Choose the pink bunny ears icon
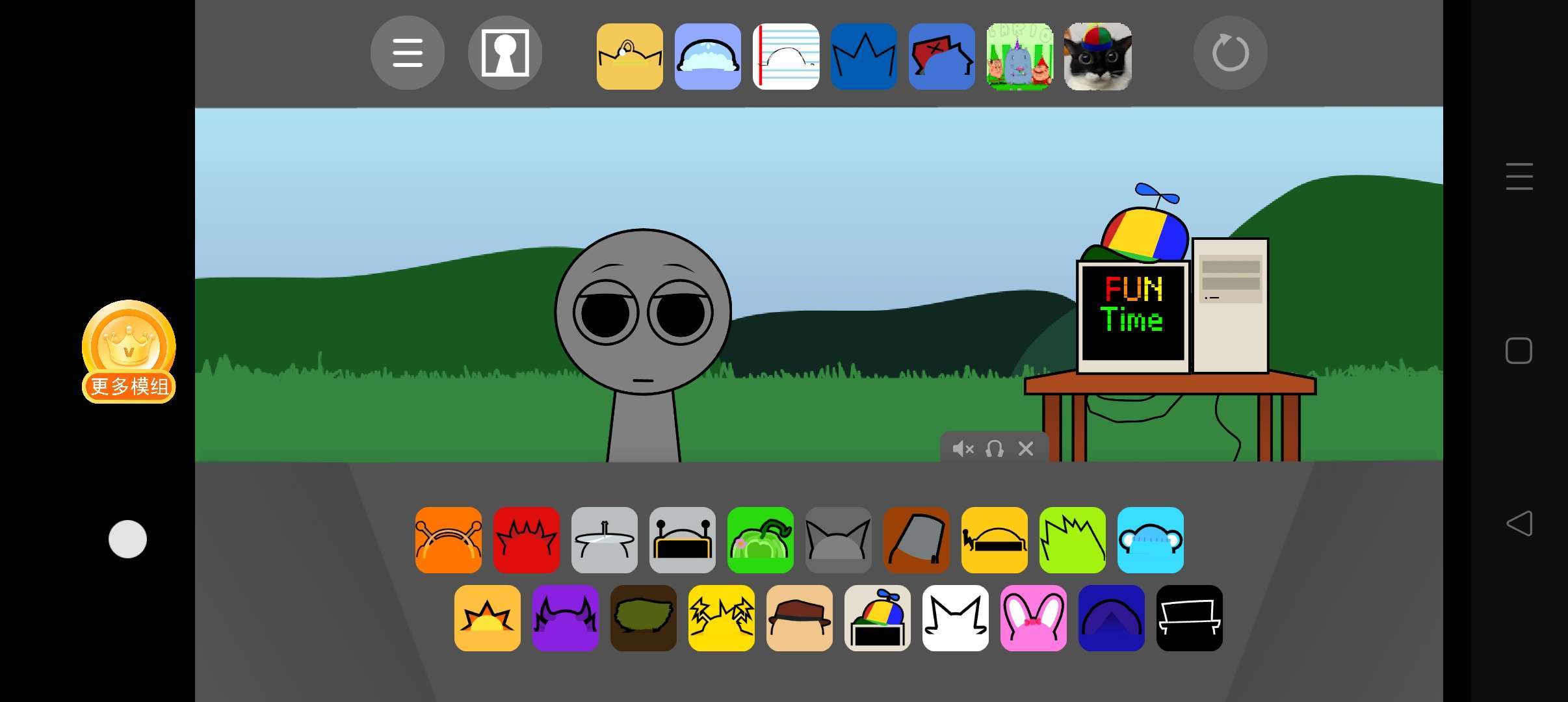This screenshot has height=702, width=1568. [1034, 618]
